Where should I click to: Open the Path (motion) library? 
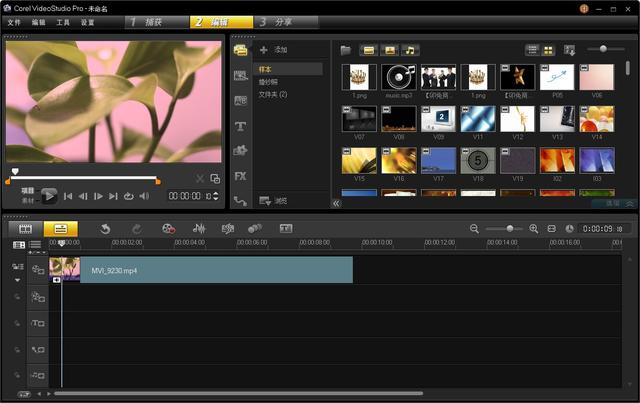coord(240,201)
